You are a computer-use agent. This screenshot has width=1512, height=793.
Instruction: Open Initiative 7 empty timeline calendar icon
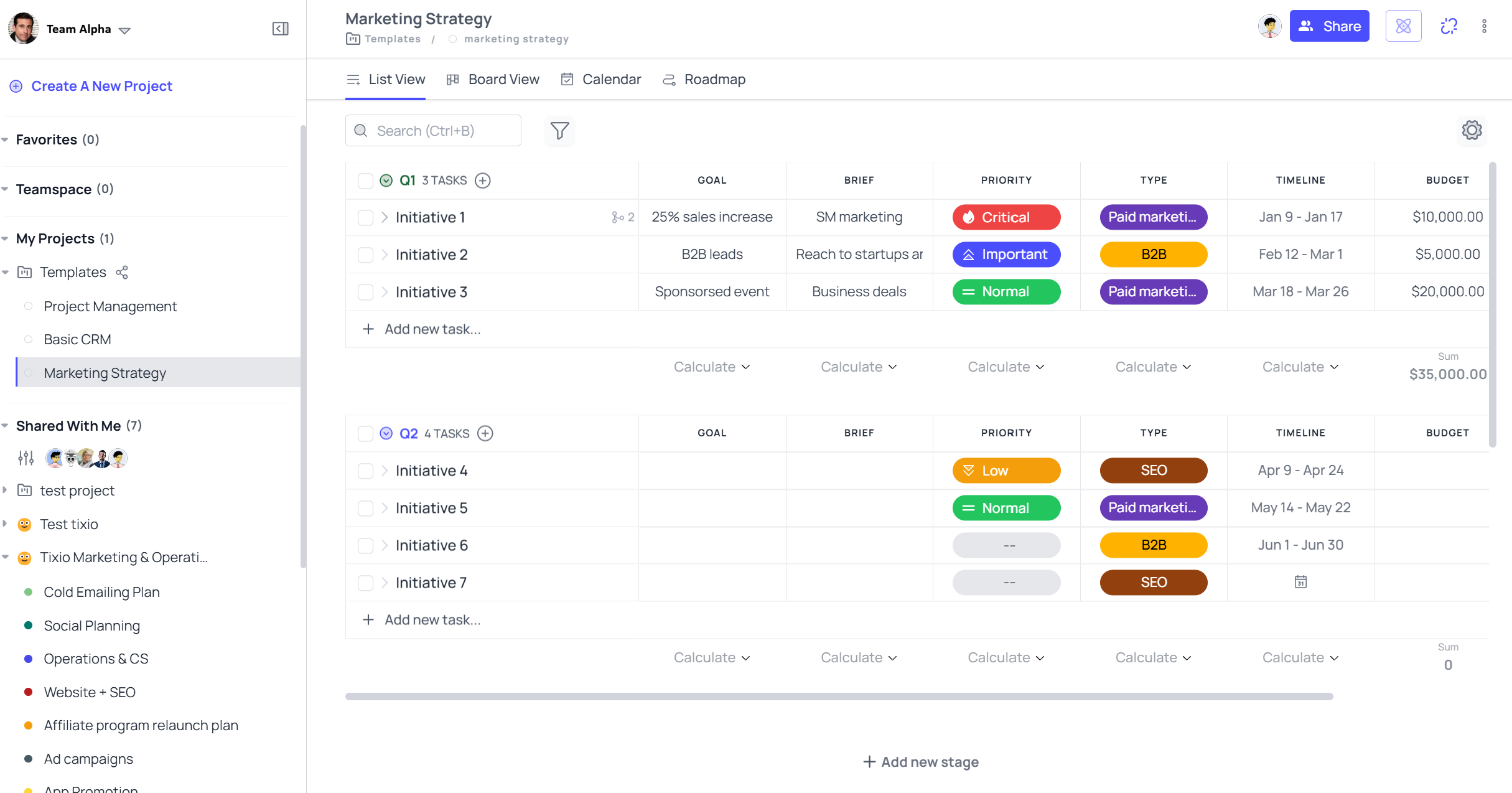1300,582
